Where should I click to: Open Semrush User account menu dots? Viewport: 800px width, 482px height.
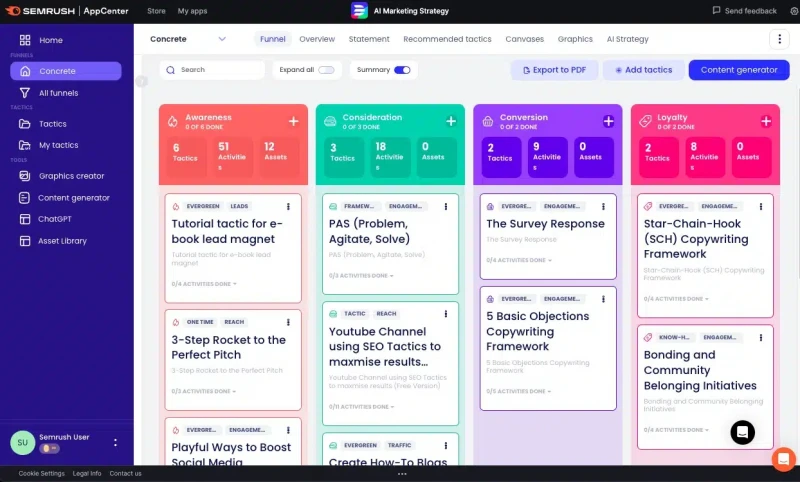point(115,443)
